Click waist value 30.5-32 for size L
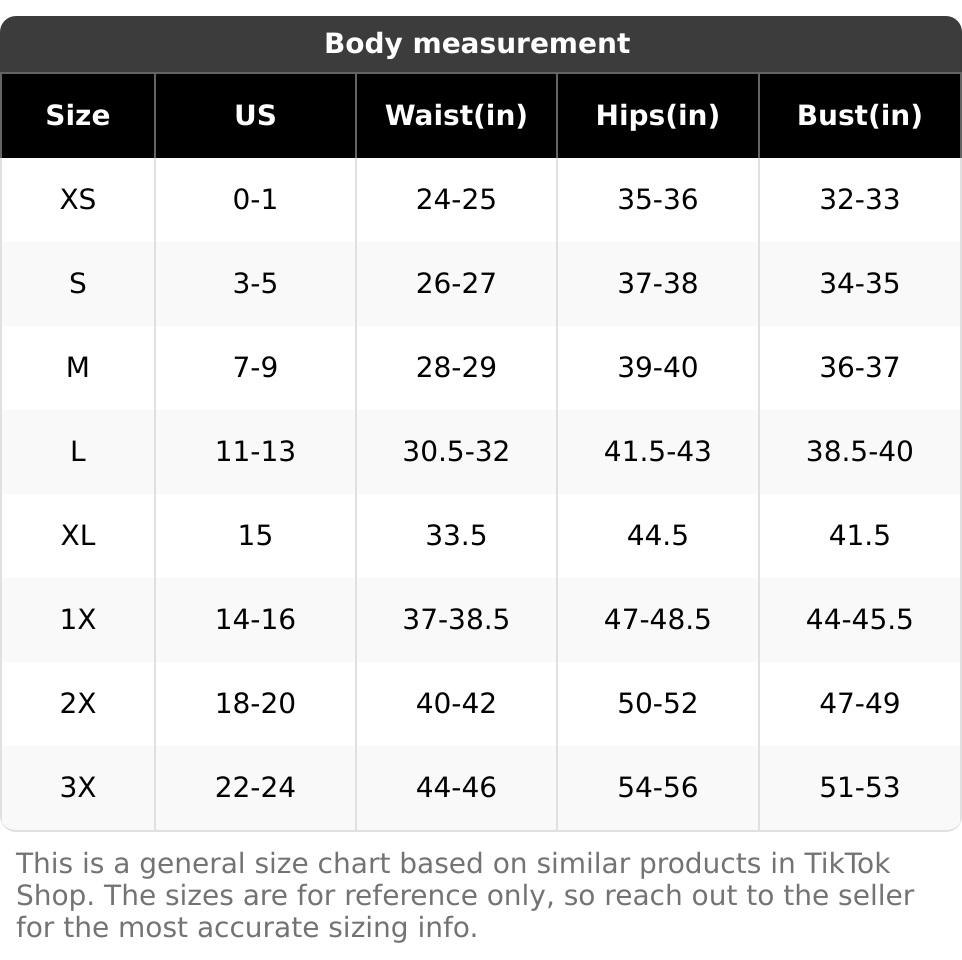The width and height of the screenshot is (962, 960). point(456,452)
